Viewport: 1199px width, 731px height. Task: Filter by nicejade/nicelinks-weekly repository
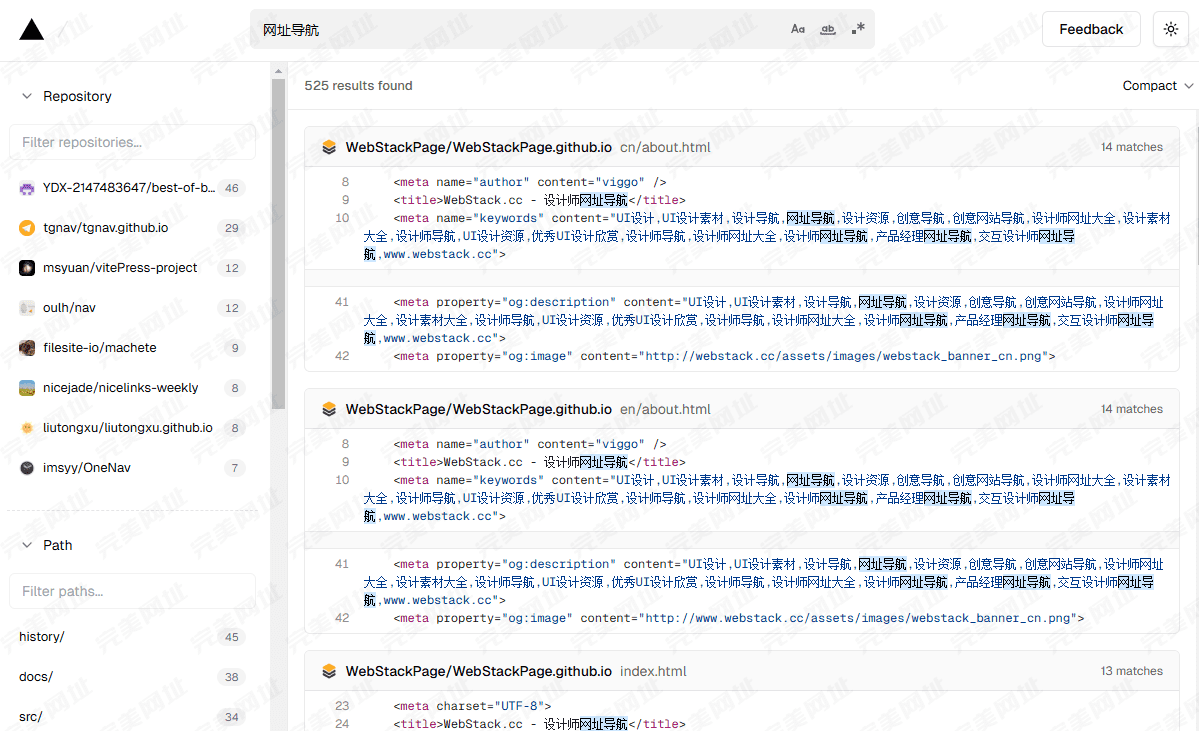click(132, 388)
